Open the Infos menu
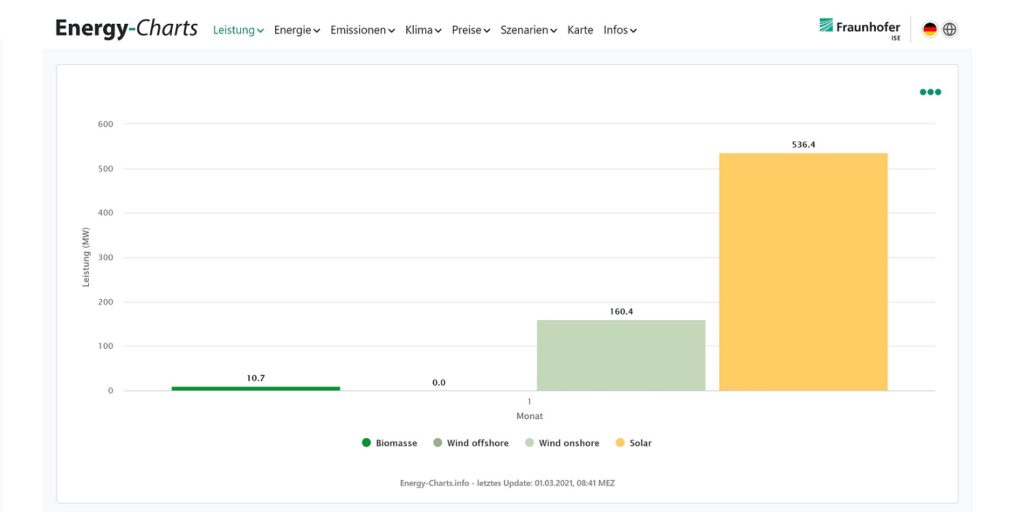1024x512 pixels. click(620, 30)
